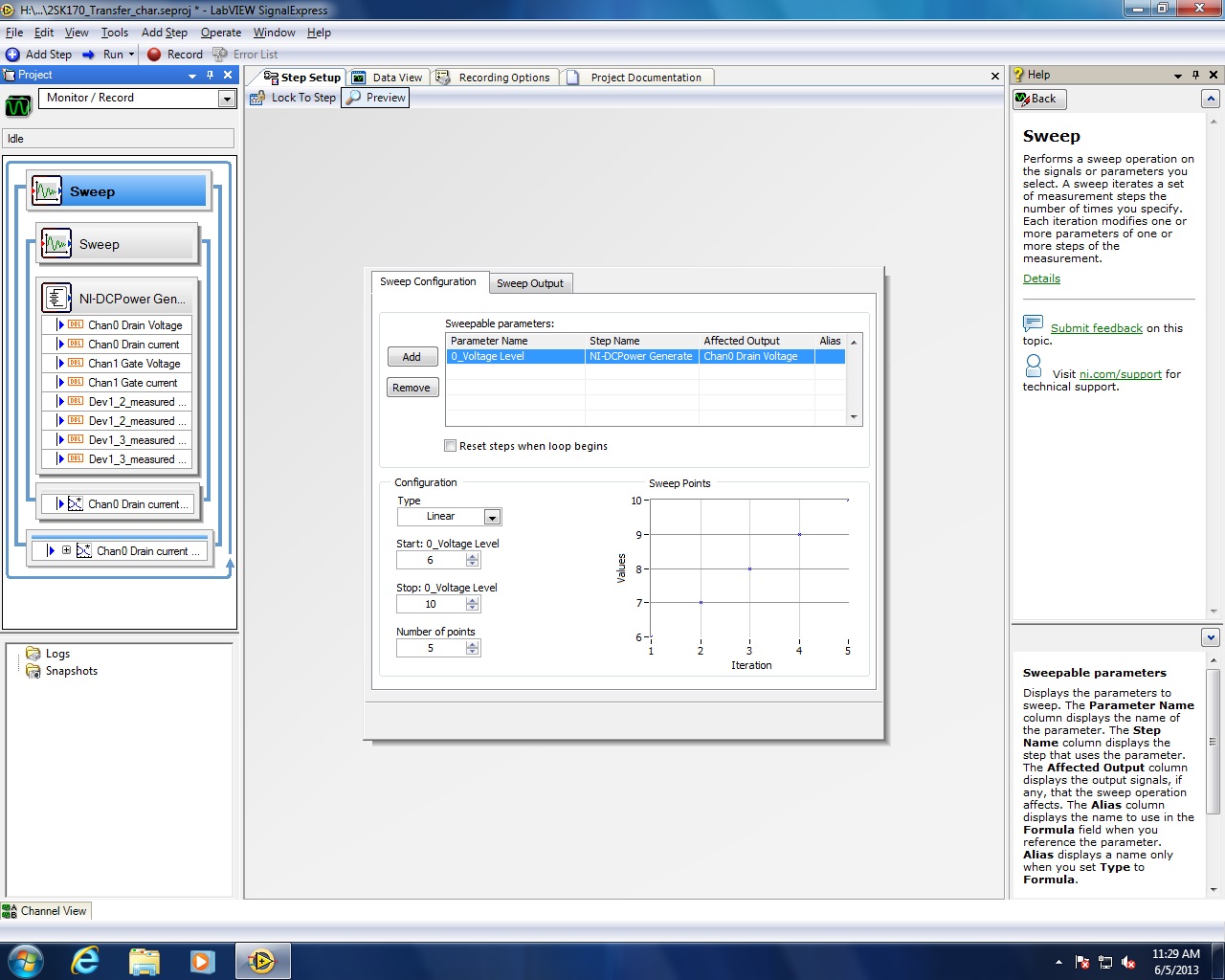1225x980 pixels.
Task: Click the Start 0_Voltage Level stepper
Action: (x=473, y=561)
